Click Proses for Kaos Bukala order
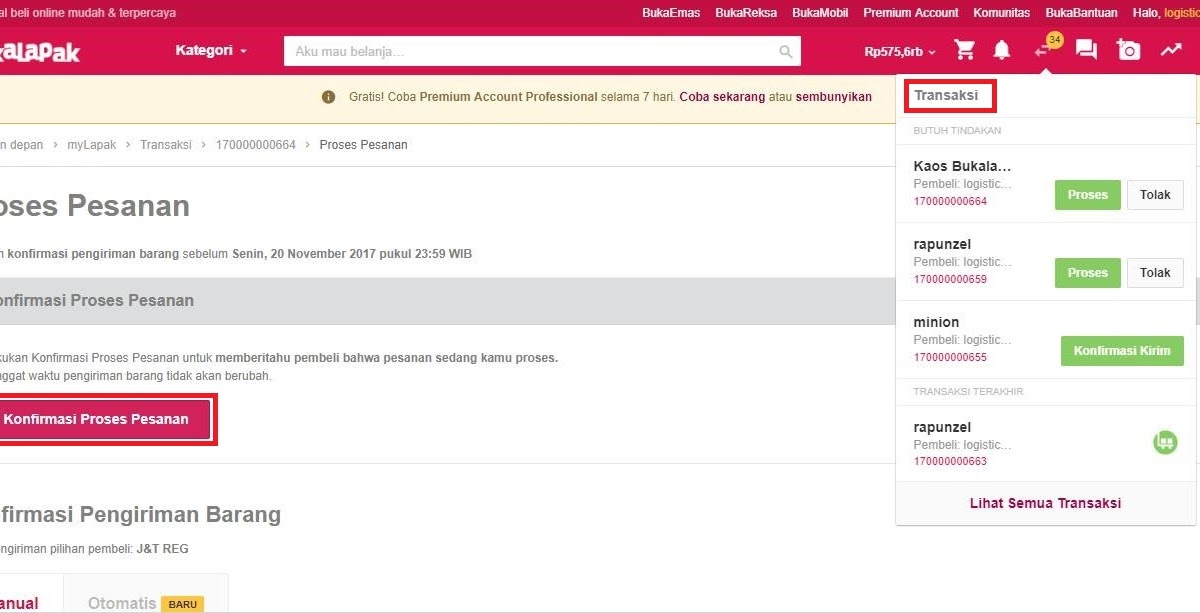 [1088, 195]
